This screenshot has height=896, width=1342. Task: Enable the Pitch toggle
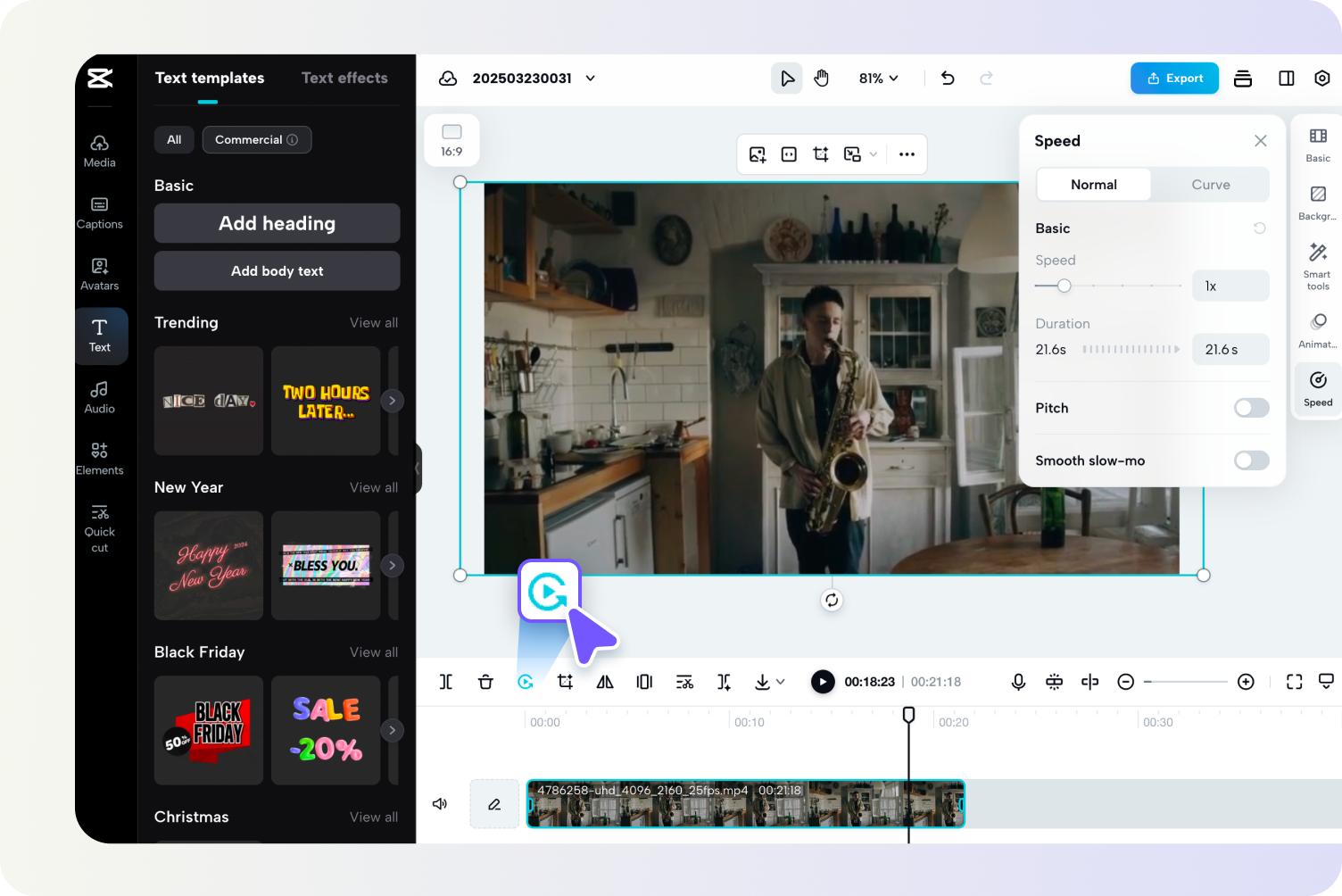pyautogui.click(x=1251, y=408)
